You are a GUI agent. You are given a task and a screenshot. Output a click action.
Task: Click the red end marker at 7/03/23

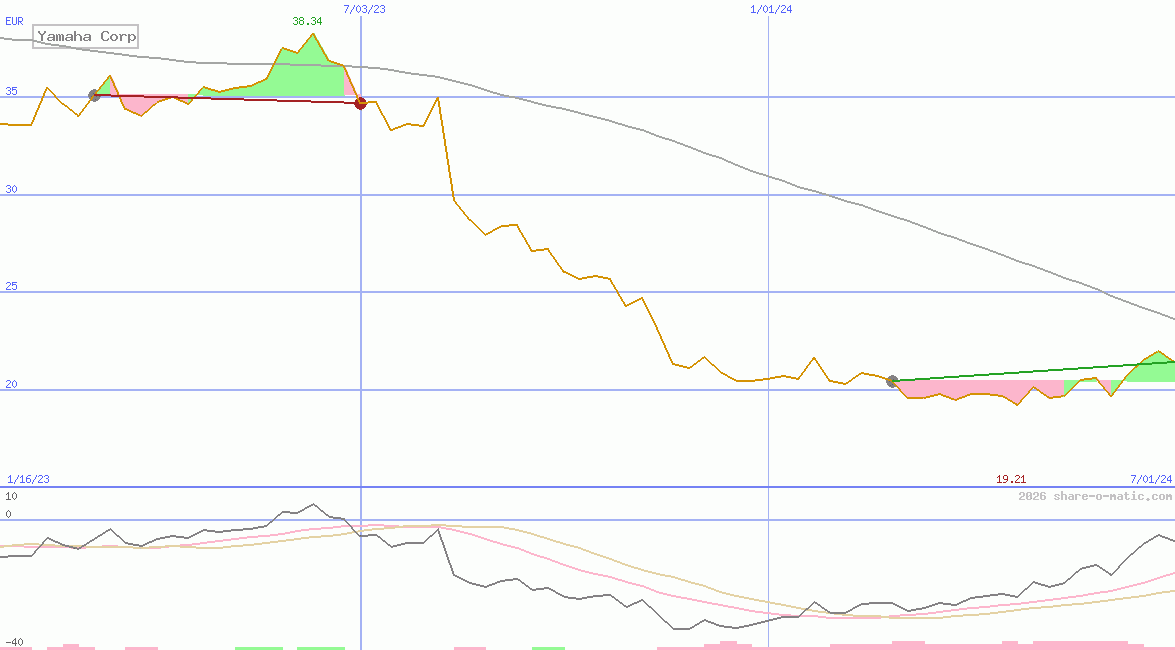click(361, 103)
